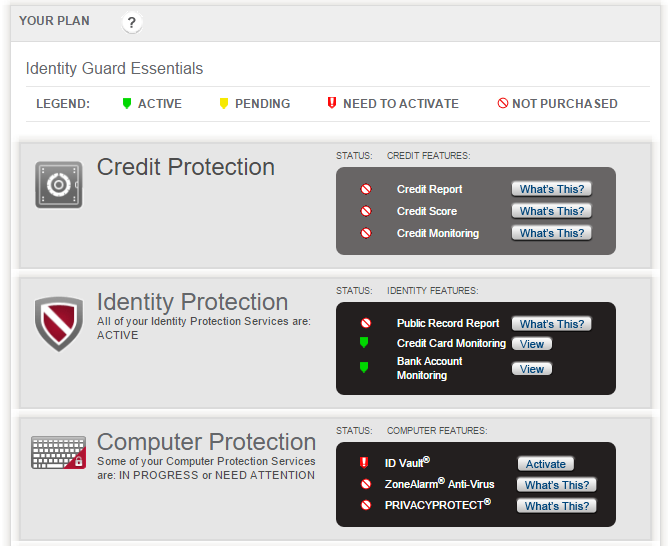Open What's This for Credit Score
This screenshot has height=546, width=668.
tap(551, 211)
